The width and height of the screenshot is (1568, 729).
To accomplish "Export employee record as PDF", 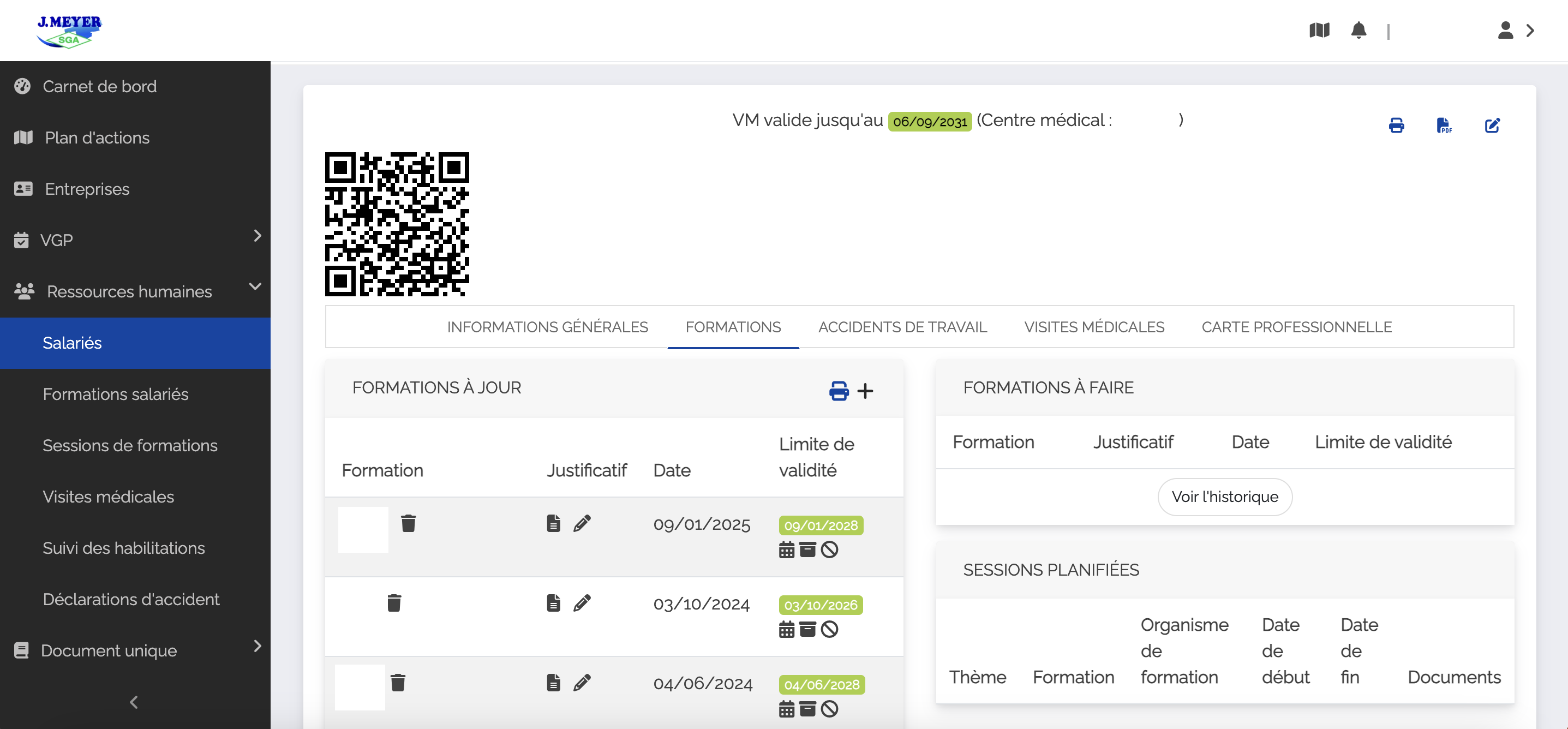I will coord(1444,126).
